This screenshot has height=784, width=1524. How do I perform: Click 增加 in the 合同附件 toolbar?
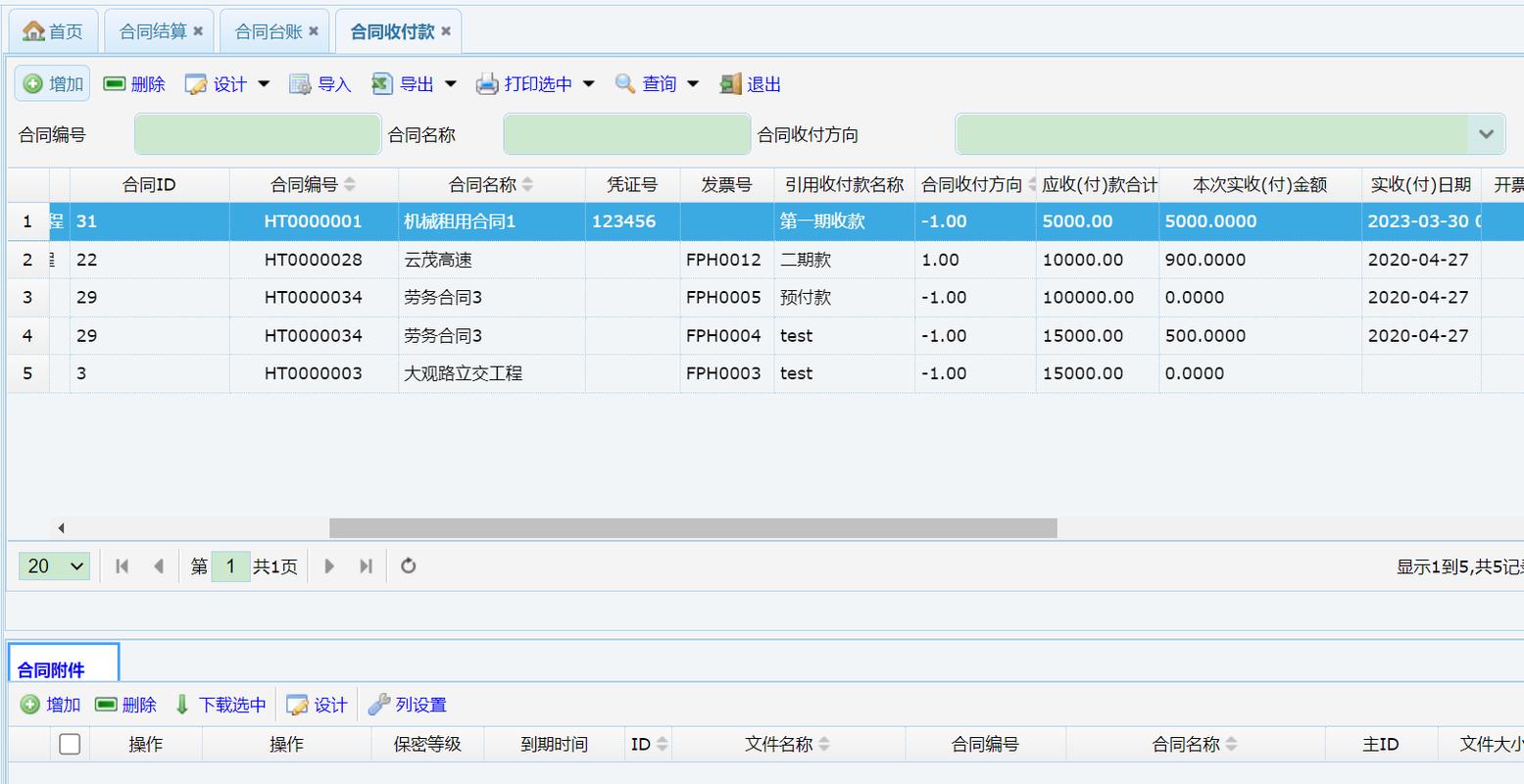(50, 705)
